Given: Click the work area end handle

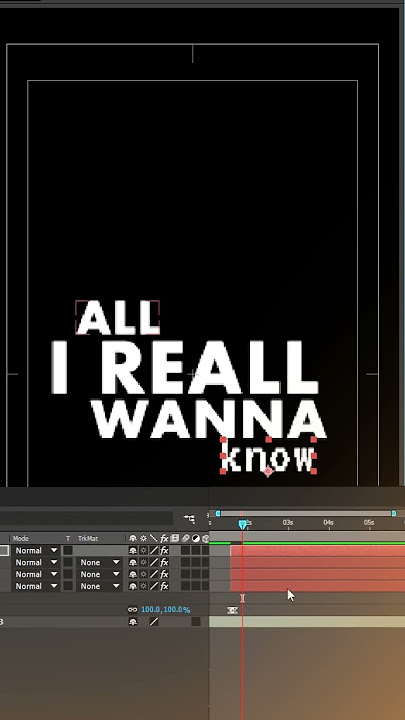Looking at the screenshot, I should click(394, 513).
